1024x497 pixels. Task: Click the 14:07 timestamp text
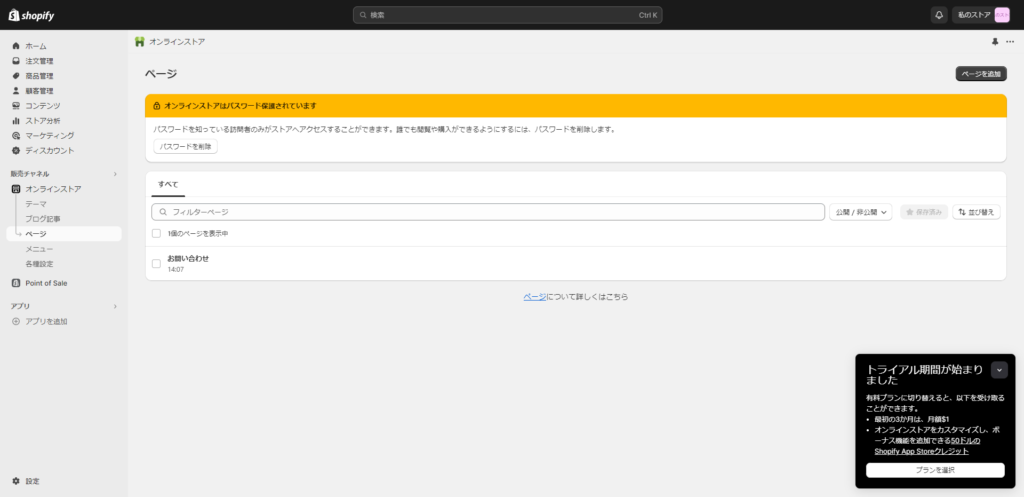pyautogui.click(x=175, y=269)
